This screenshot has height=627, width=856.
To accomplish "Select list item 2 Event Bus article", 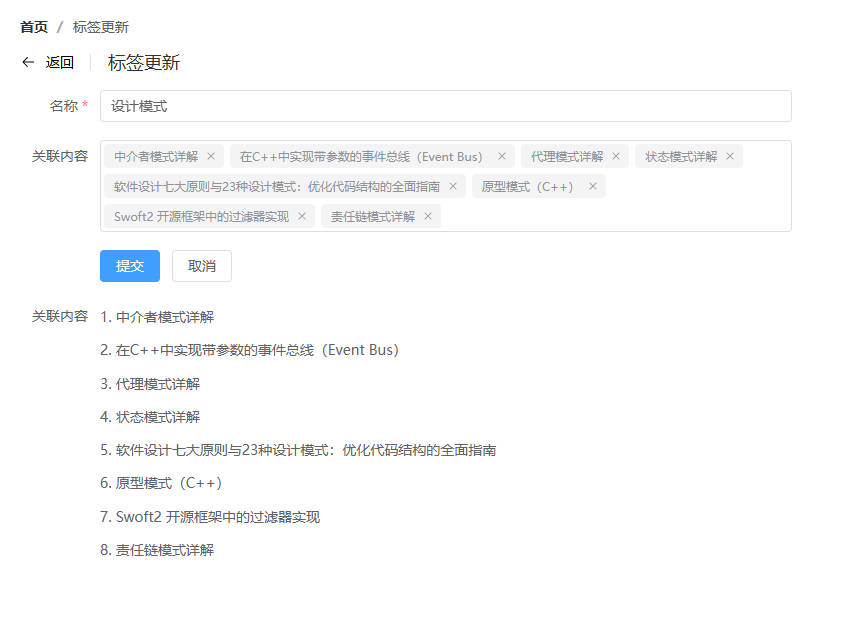I will pyautogui.click(x=249, y=350).
